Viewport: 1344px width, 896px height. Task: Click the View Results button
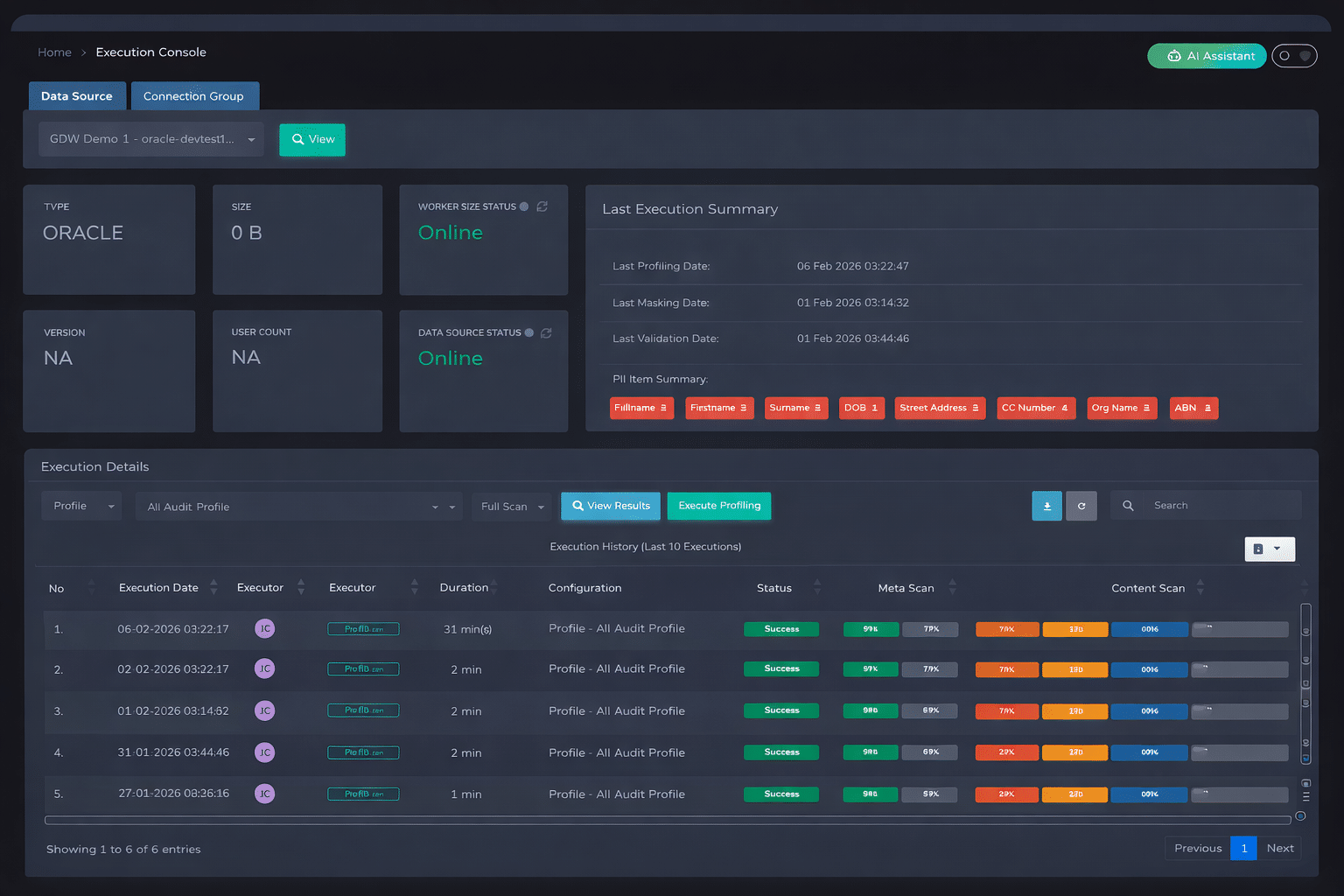[x=610, y=506]
